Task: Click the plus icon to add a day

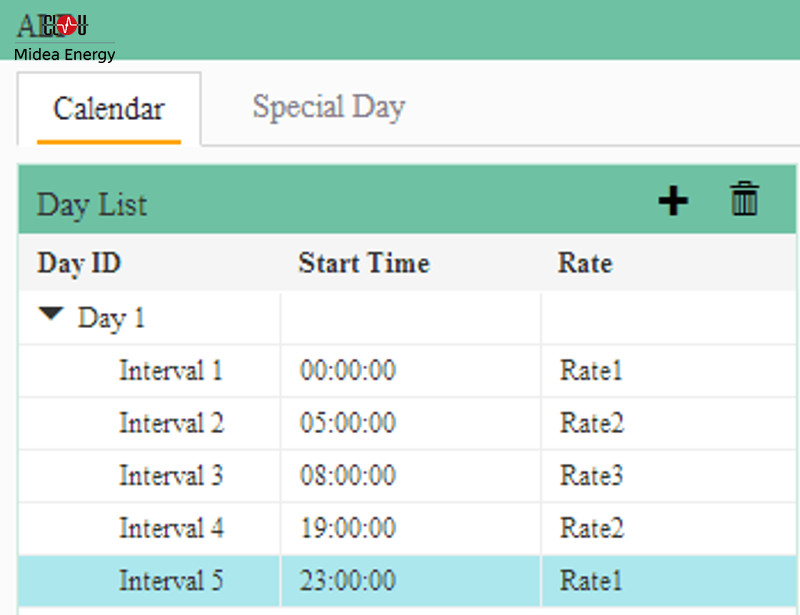Action: click(673, 201)
